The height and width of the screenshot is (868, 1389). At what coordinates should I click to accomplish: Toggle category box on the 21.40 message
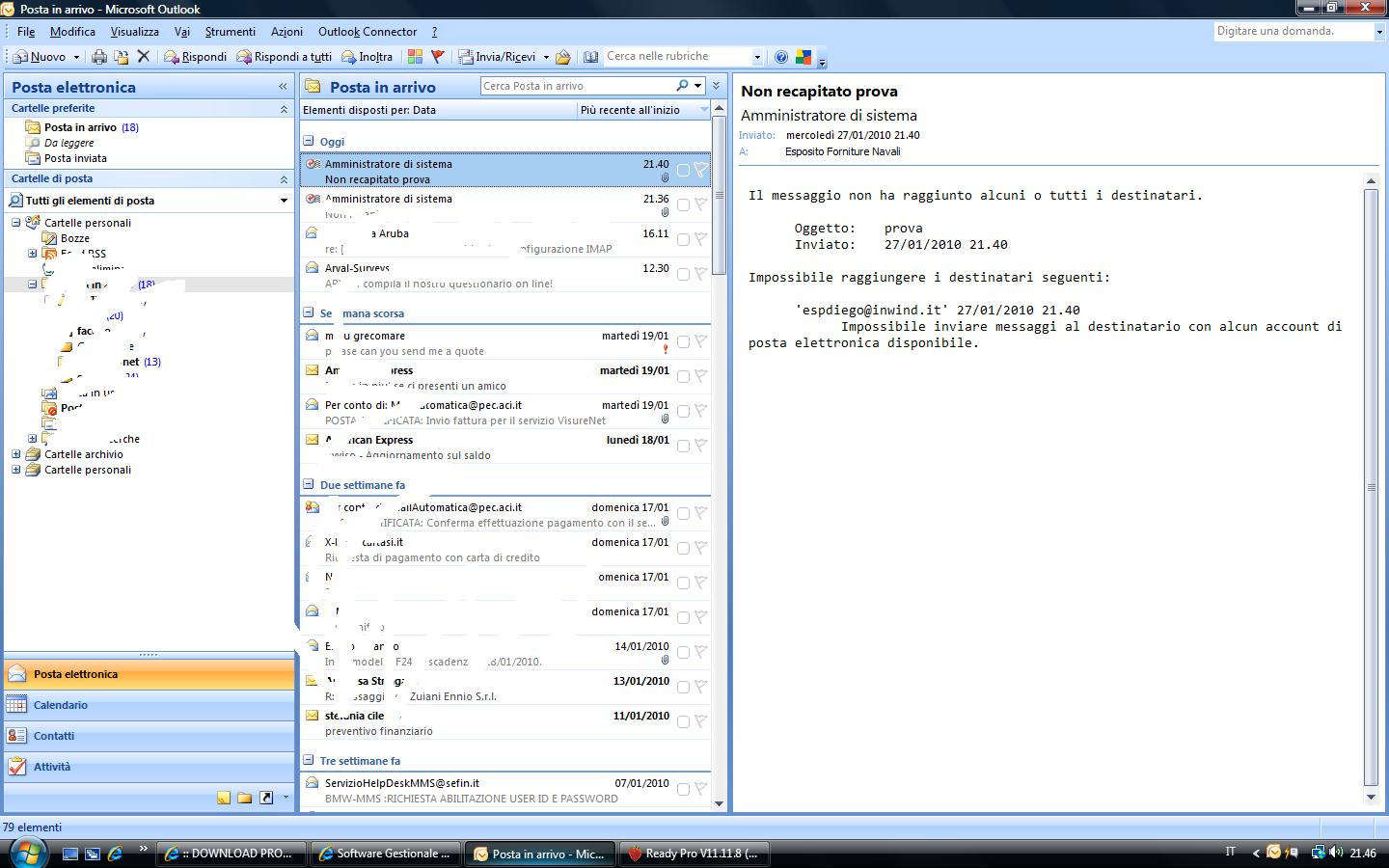point(683,171)
